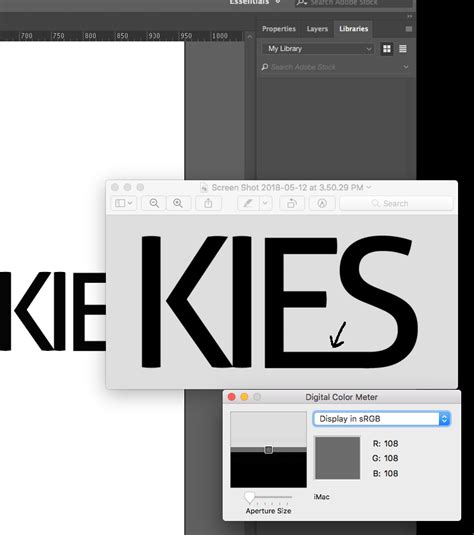Image resolution: width=474 pixels, height=535 pixels.
Task: Expand the library search options chevron
Action: tap(406, 67)
